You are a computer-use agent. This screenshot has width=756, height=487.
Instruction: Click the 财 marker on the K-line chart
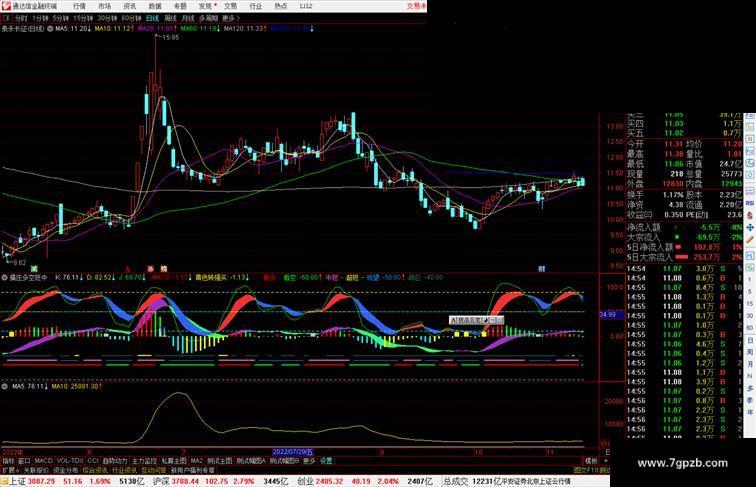click(541, 269)
